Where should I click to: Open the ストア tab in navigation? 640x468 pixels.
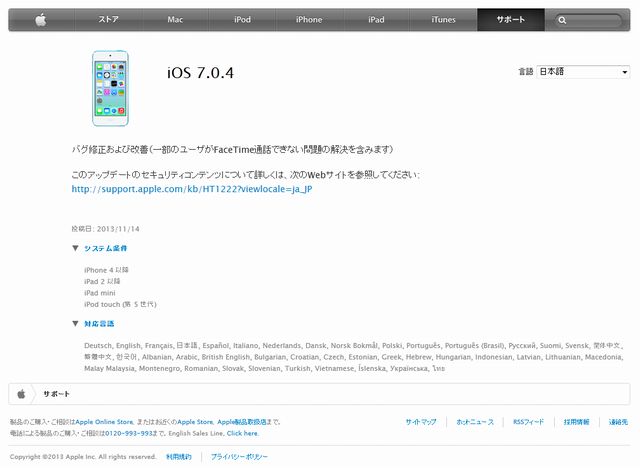[108, 20]
